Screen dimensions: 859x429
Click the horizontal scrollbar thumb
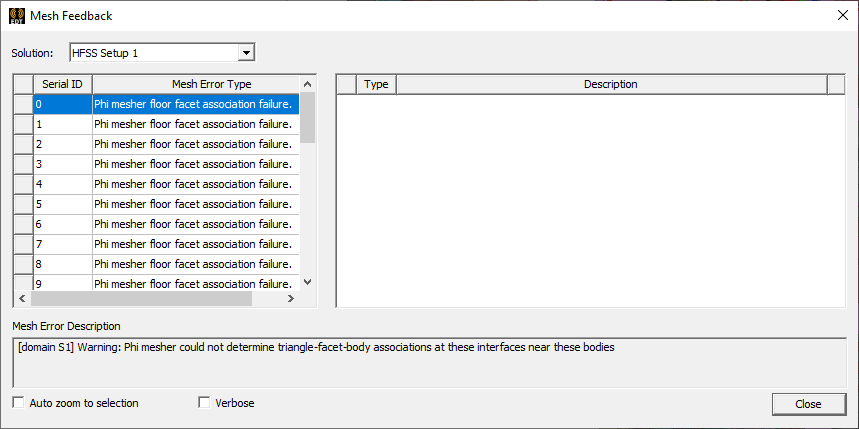click(140, 299)
